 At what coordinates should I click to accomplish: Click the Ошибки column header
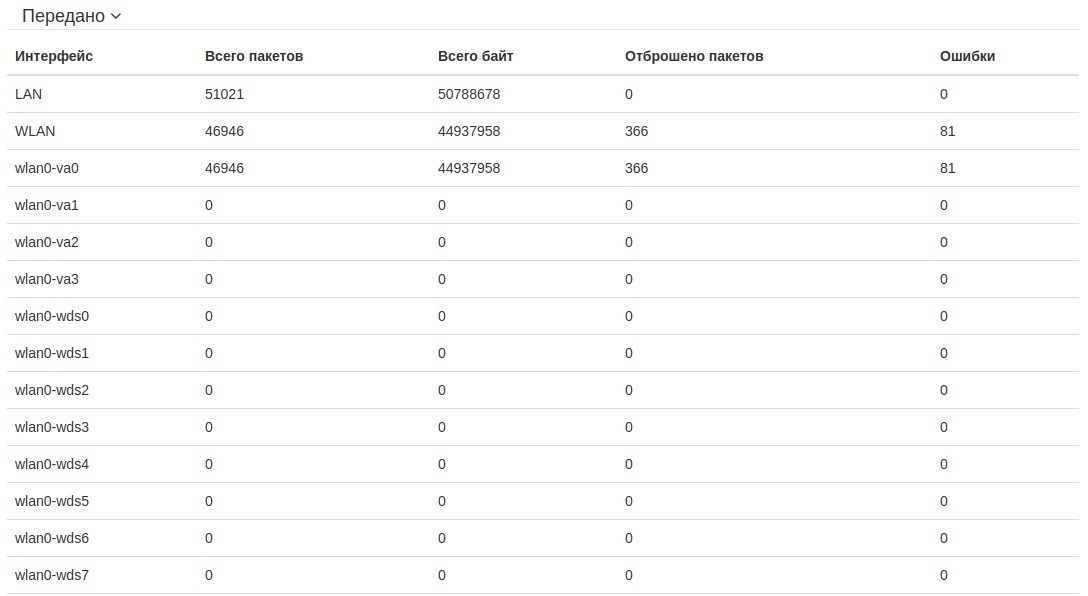point(967,56)
